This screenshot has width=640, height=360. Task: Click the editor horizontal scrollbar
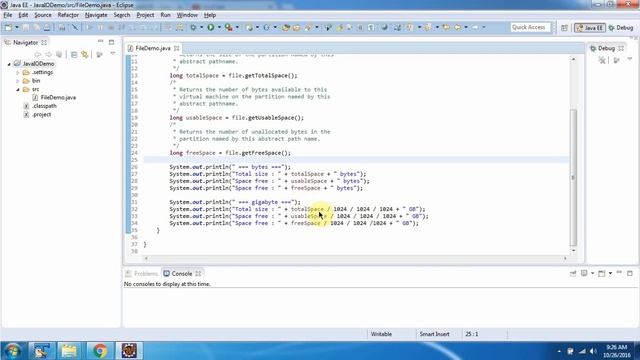pos(356,258)
